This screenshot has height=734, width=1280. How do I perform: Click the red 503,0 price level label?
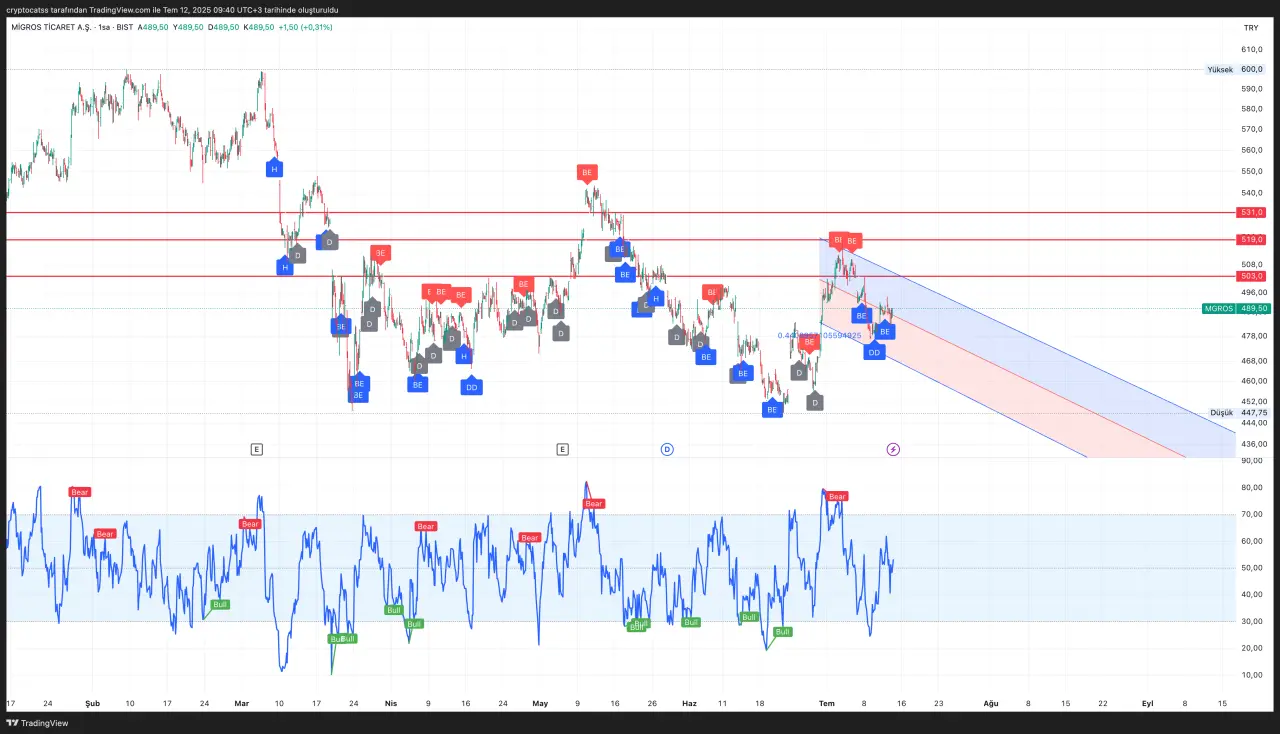click(x=1252, y=276)
